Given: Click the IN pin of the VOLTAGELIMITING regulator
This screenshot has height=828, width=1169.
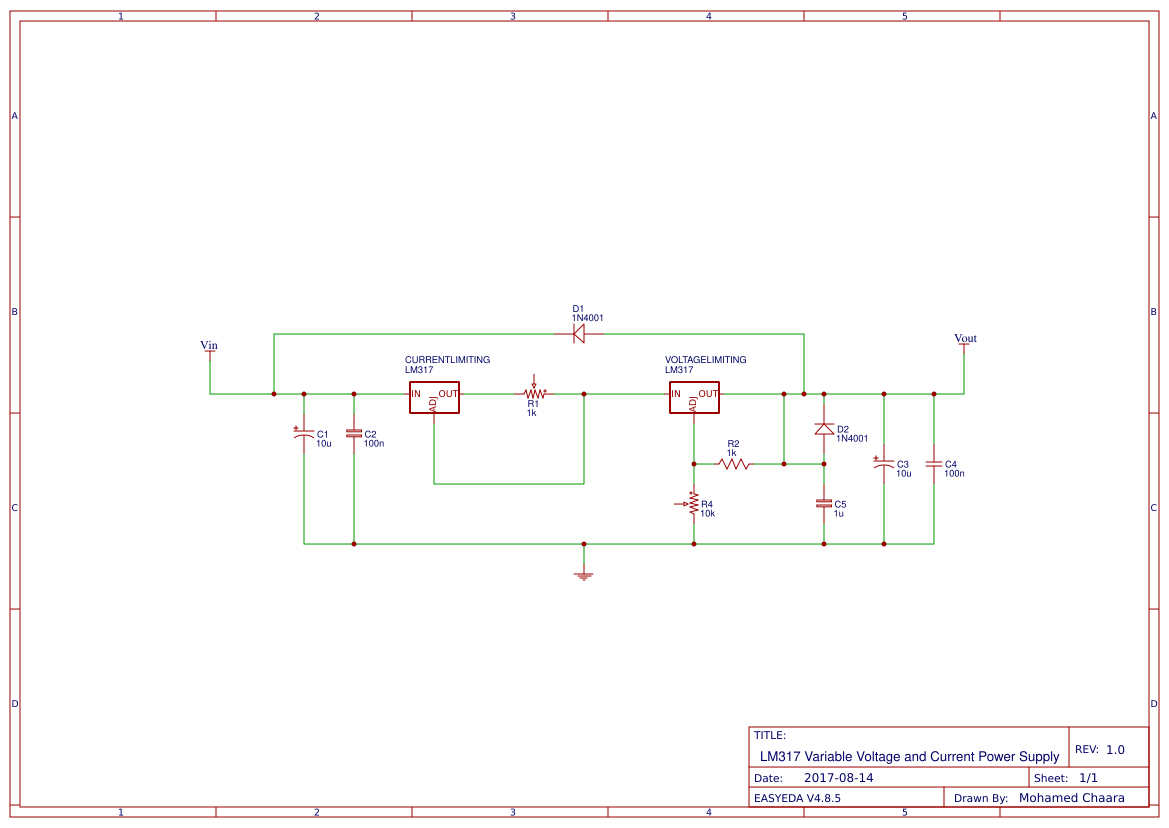Looking at the screenshot, I should 675,394.
